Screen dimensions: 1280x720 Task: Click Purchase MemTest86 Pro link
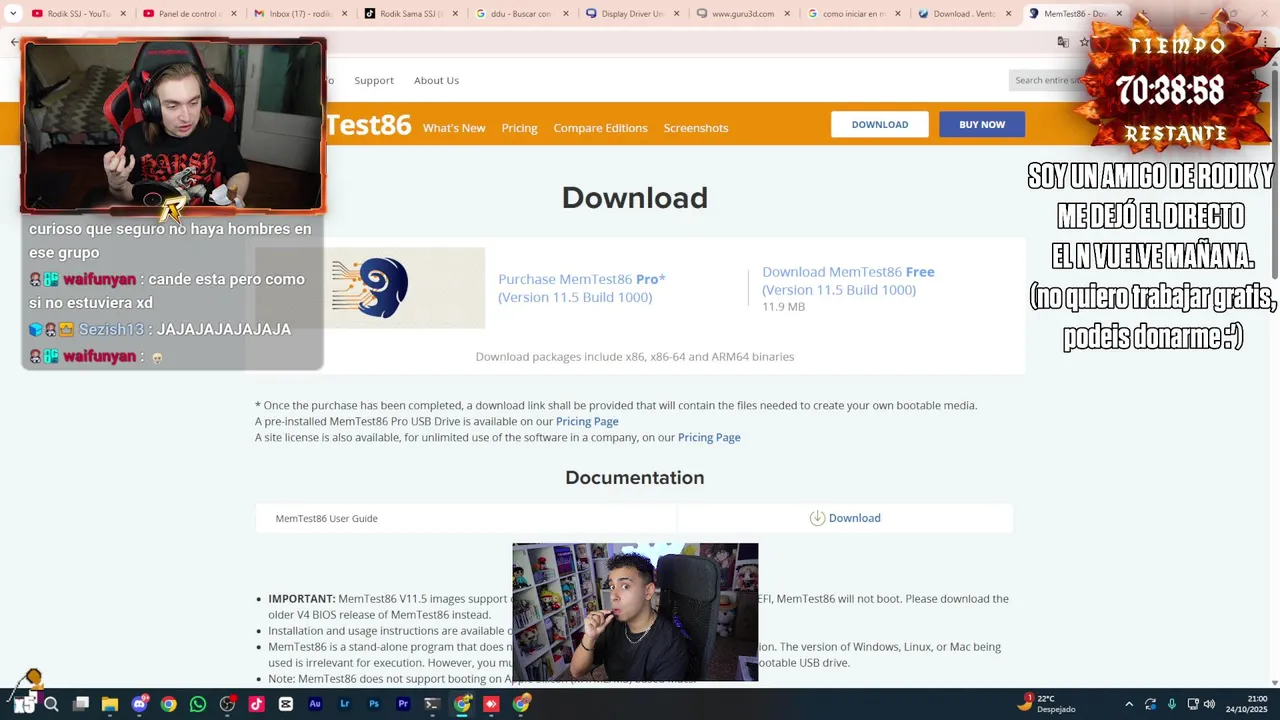pos(582,288)
